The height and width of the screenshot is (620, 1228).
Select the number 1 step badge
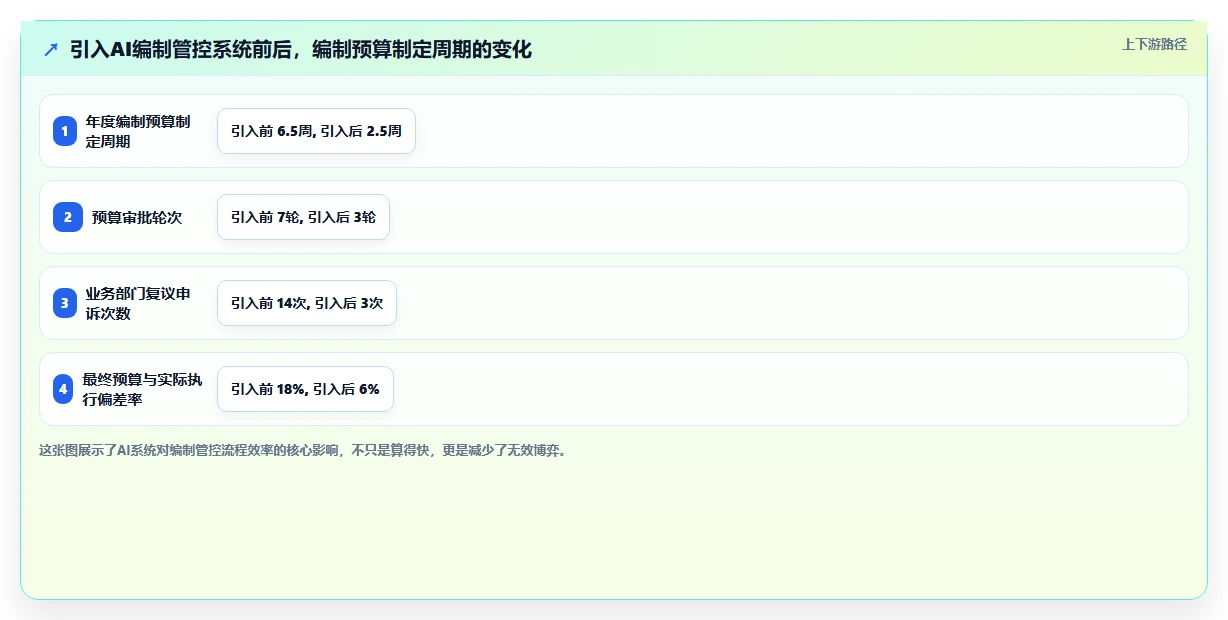[65, 131]
